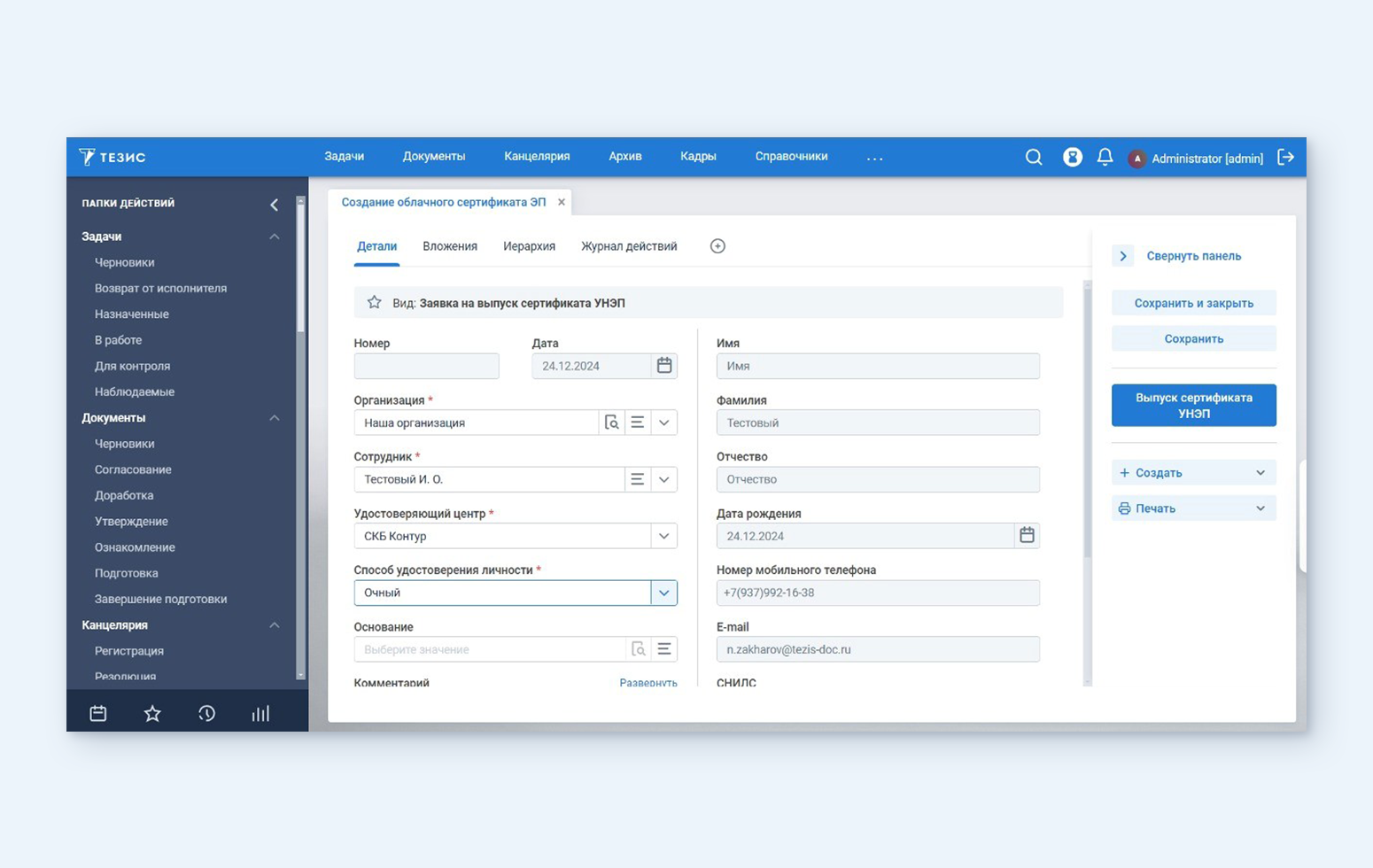Open the Справочники top menu
Image resolution: width=1373 pixels, height=868 pixels.
(x=791, y=157)
